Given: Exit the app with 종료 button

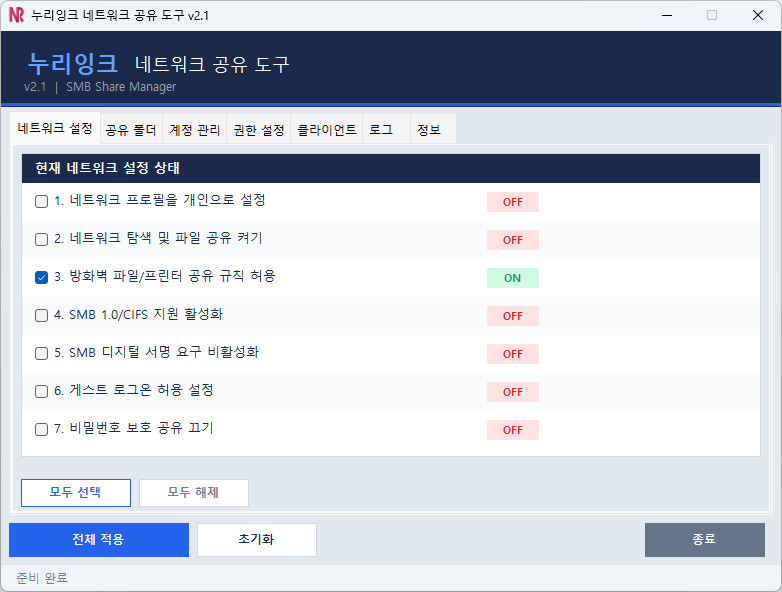Looking at the screenshot, I should [704, 539].
